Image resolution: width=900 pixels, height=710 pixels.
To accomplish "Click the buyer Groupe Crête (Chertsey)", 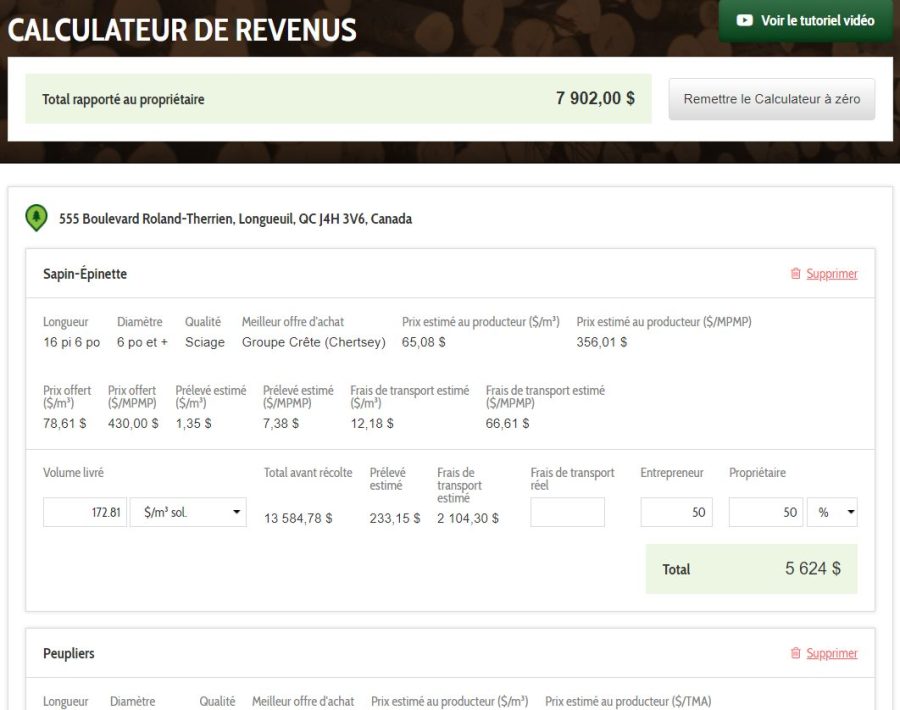I will point(313,342).
